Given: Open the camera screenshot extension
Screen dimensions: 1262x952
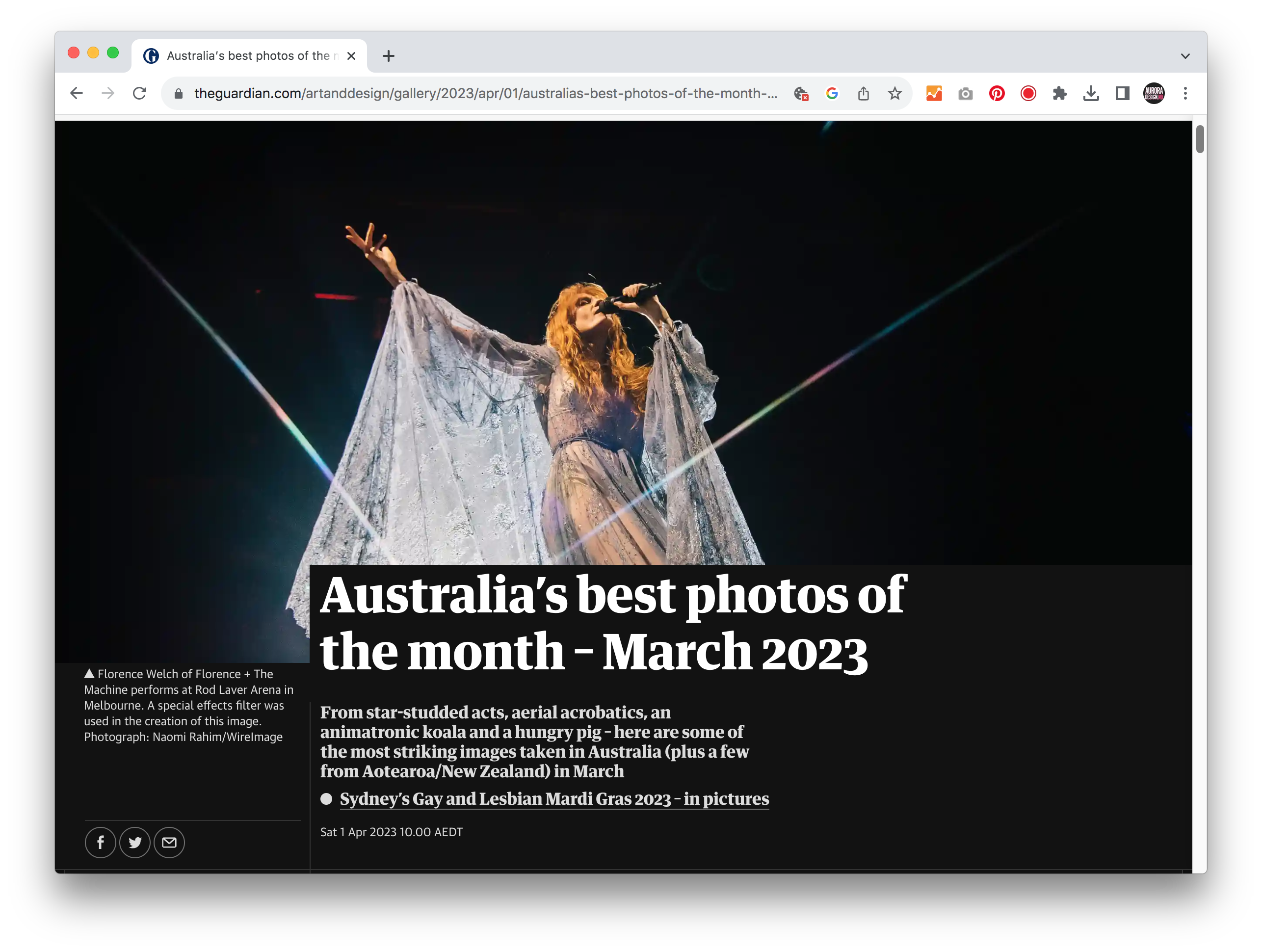Looking at the screenshot, I should pyautogui.click(x=965, y=94).
